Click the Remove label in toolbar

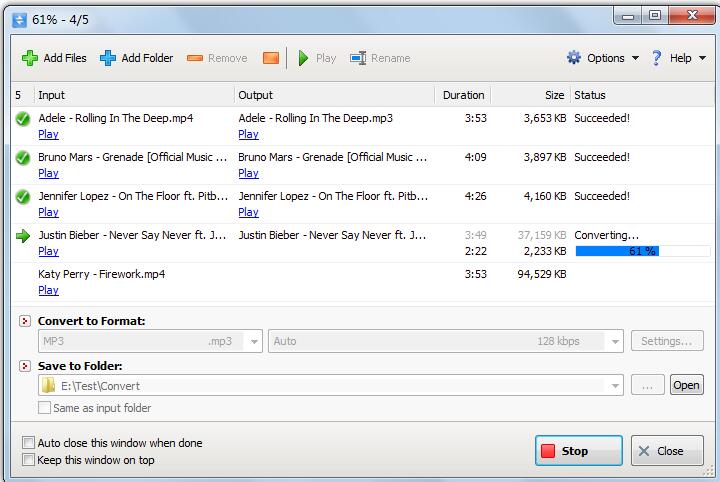tap(227, 58)
